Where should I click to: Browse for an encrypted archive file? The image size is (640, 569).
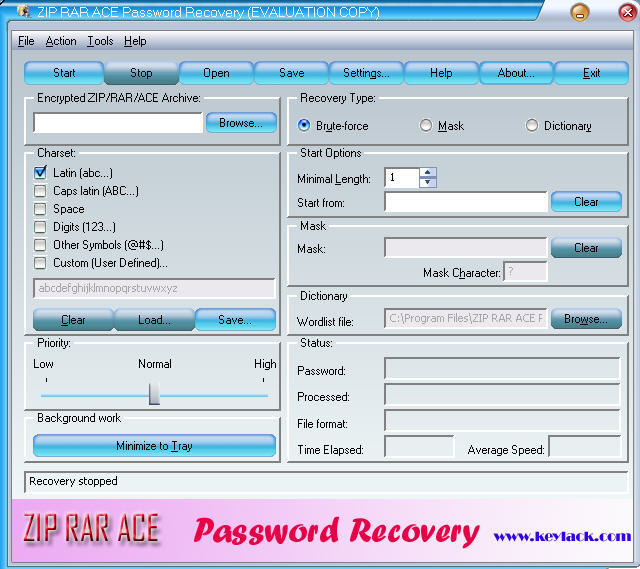241,123
